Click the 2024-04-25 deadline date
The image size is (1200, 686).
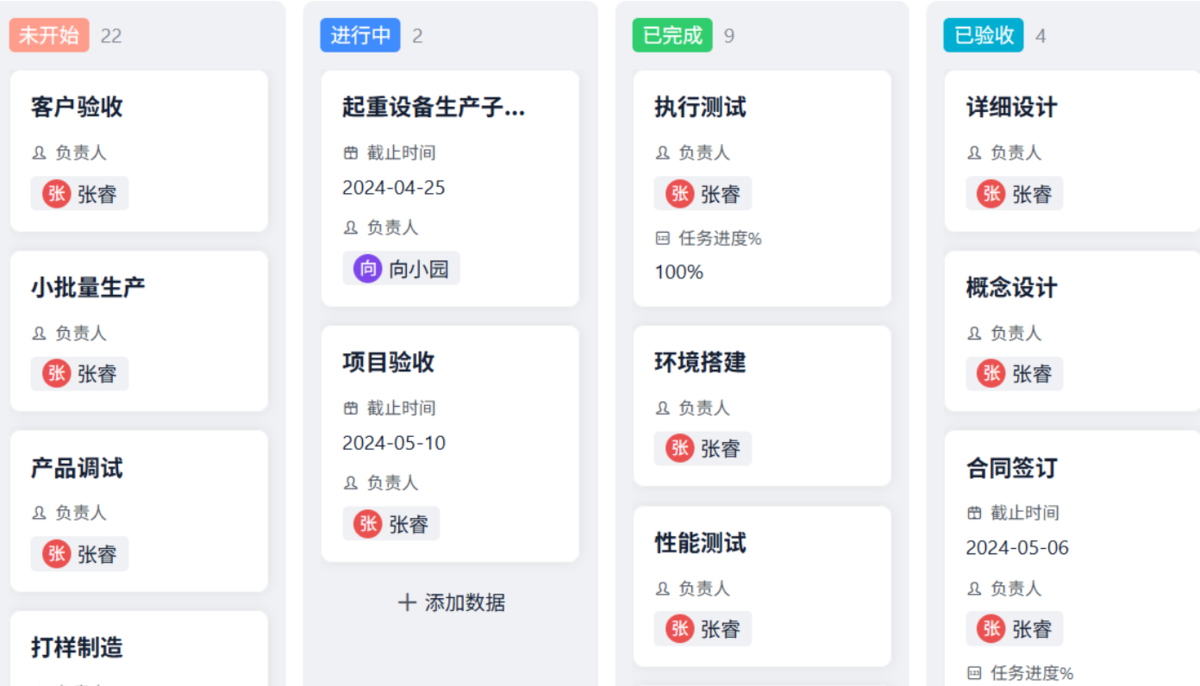click(x=394, y=188)
